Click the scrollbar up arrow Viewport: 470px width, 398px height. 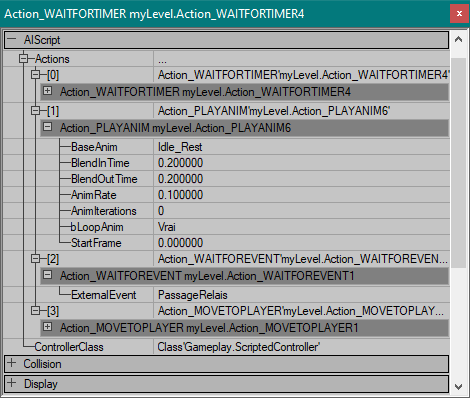coord(458,39)
